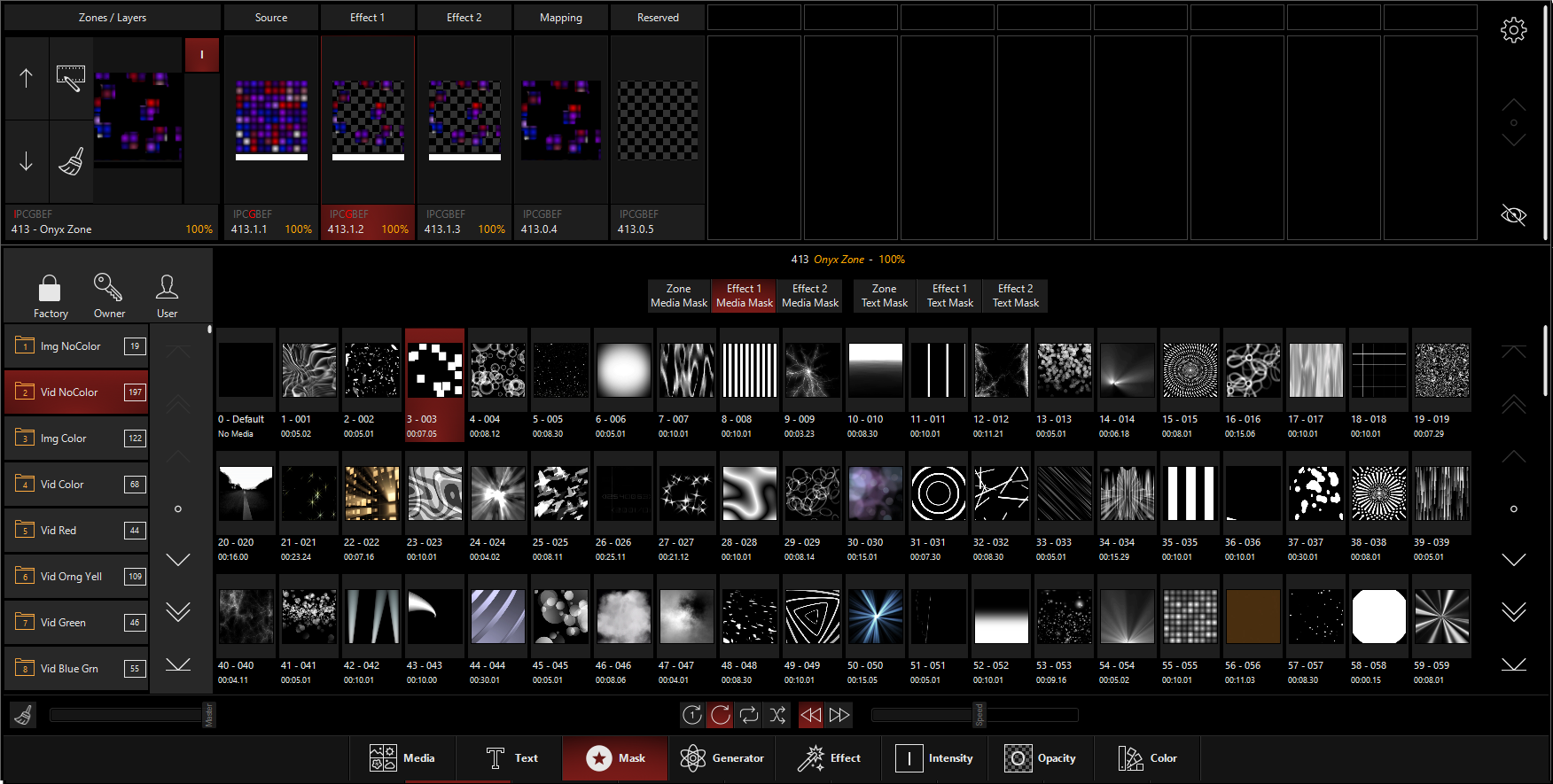Jump to top of media grid
The height and width of the screenshot is (784, 1553).
tap(1513, 352)
